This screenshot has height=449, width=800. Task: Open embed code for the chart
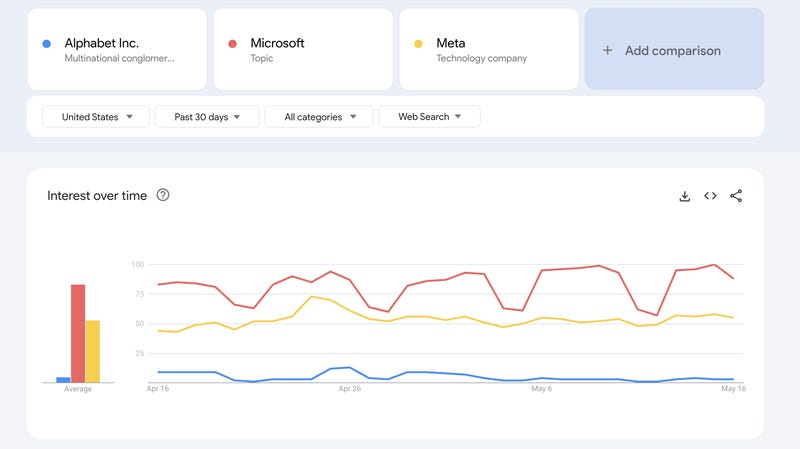[x=710, y=196]
